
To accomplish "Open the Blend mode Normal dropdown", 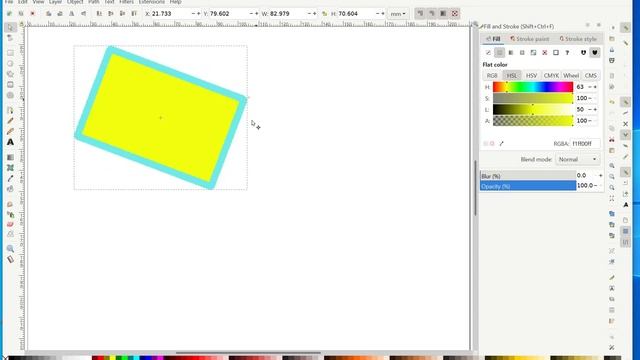I will 577,159.
